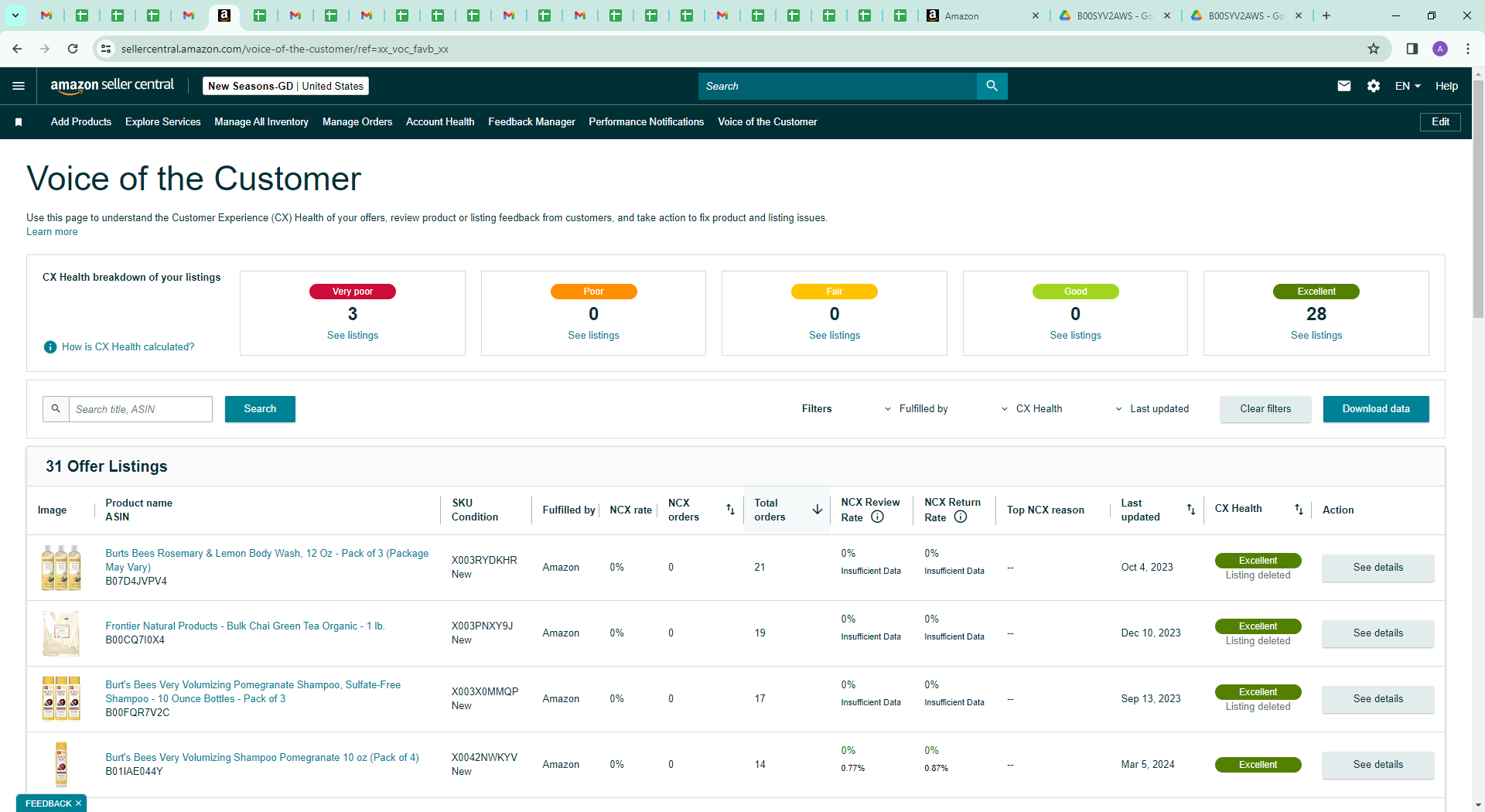Click the Seller Central search magnifier button
The height and width of the screenshot is (812, 1485).
992,86
